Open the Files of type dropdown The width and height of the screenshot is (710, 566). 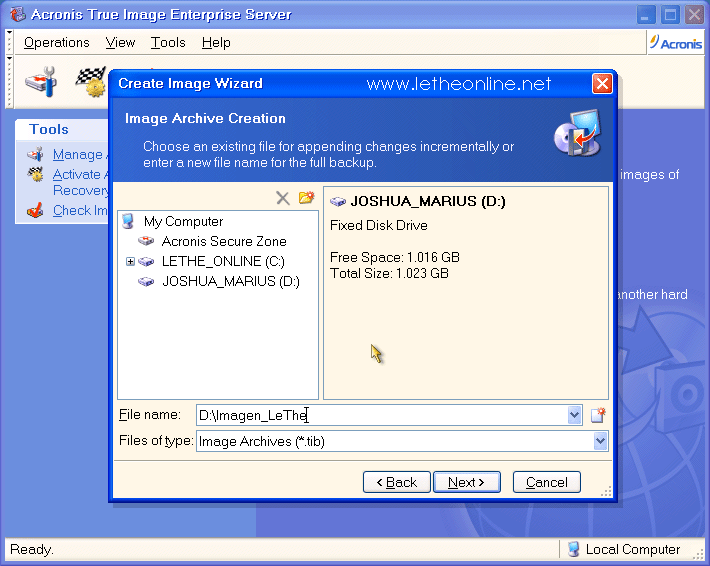(x=600, y=441)
